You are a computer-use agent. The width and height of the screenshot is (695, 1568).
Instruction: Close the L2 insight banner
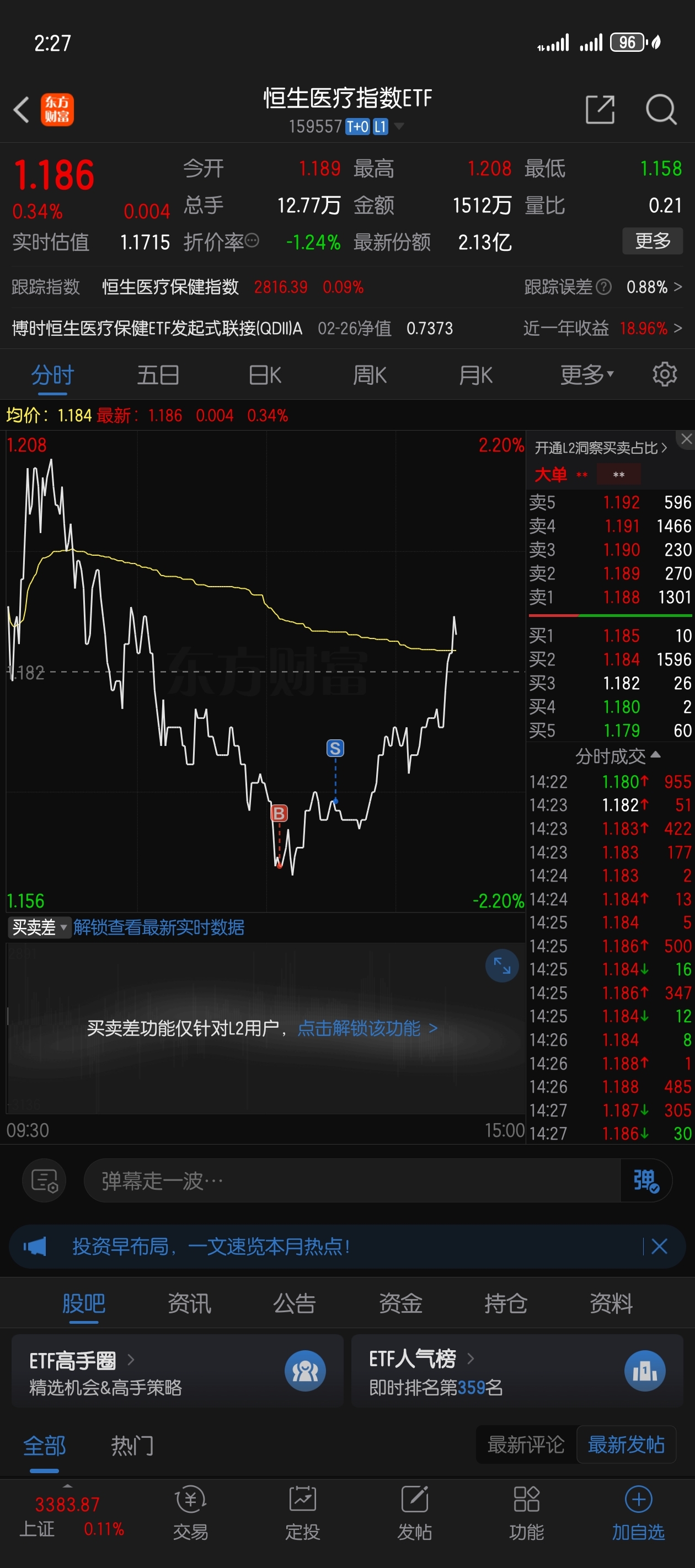(687, 439)
